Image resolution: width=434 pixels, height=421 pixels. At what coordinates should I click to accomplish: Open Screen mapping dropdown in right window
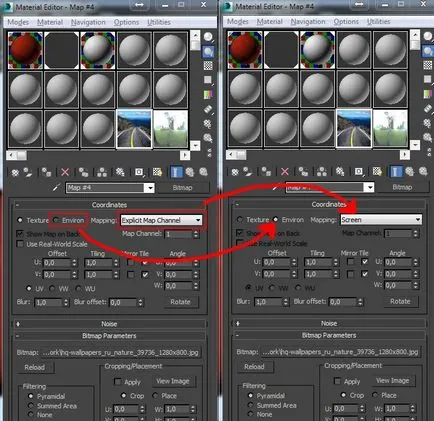tap(381, 220)
